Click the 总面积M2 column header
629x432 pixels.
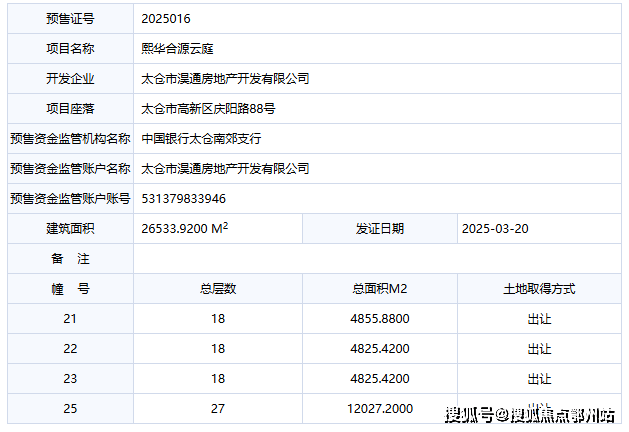tap(379, 289)
